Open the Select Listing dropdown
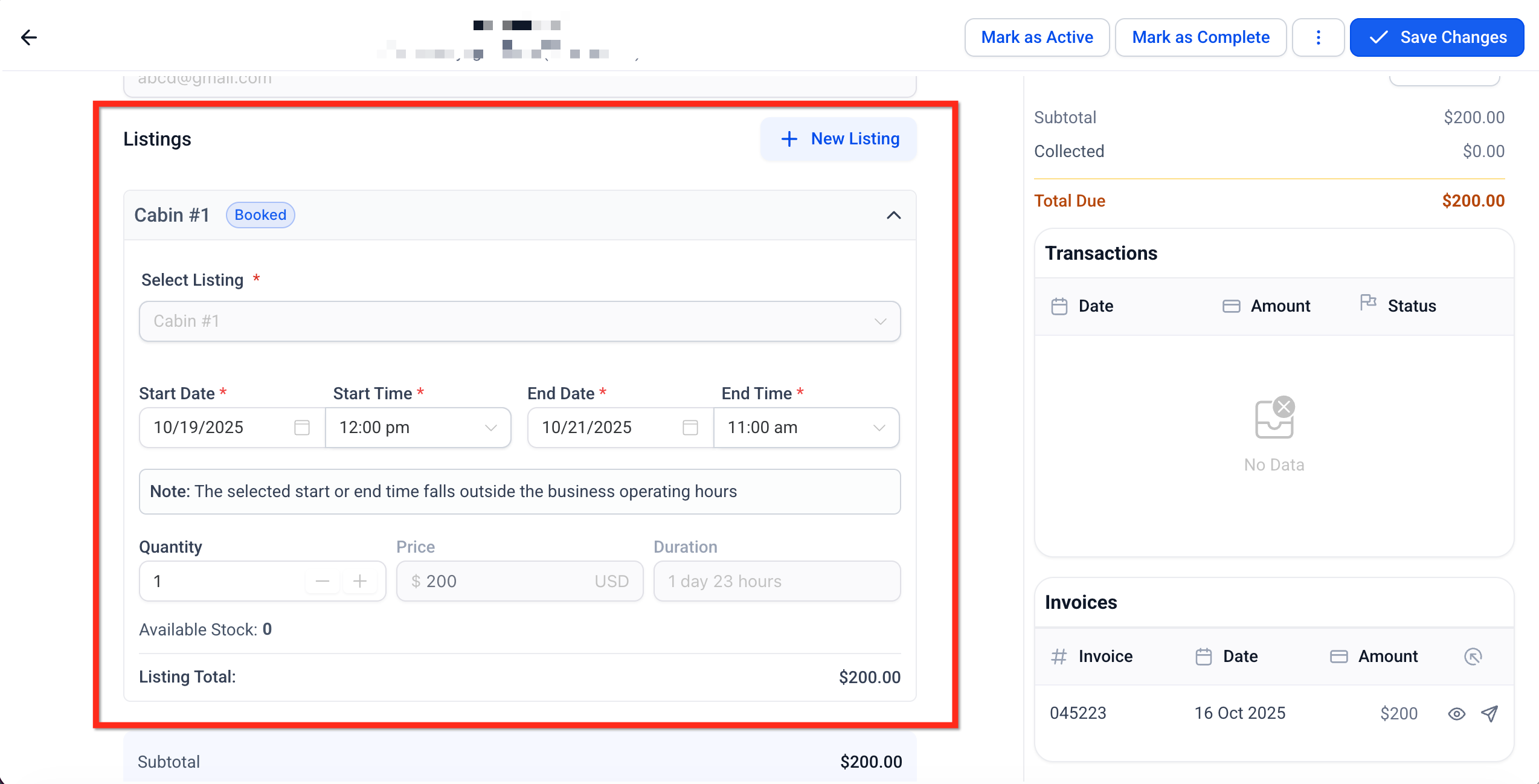This screenshot has height=784, width=1539. [x=519, y=321]
